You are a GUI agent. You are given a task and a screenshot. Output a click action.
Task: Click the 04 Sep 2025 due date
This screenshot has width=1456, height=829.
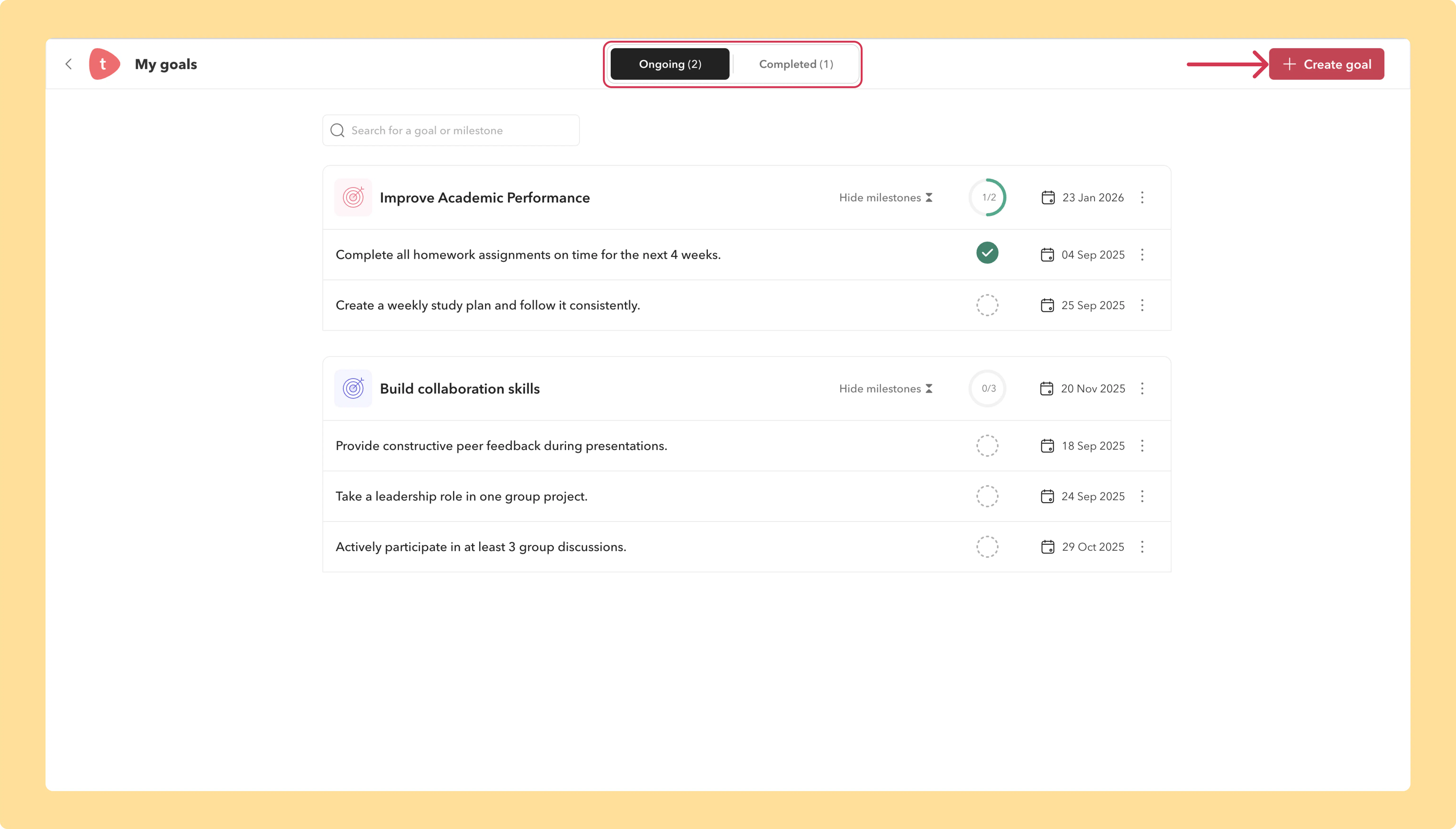click(1093, 255)
